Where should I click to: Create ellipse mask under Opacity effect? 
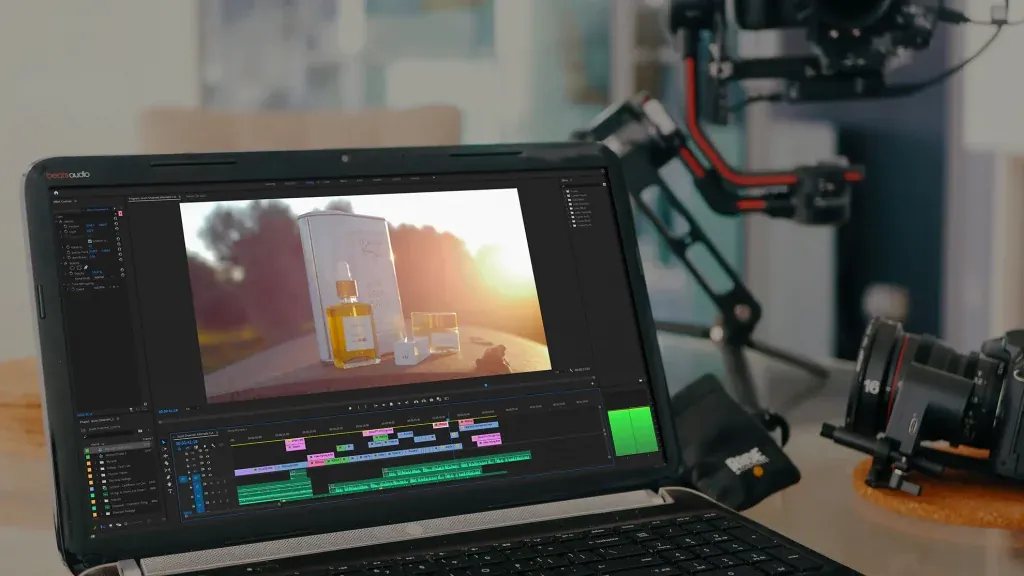click(x=72, y=268)
